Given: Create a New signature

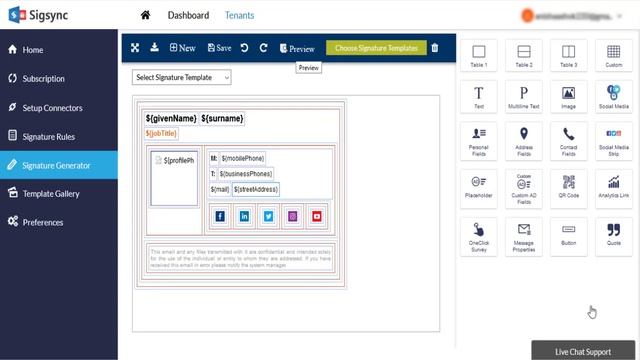Looking at the screenshot, I should point(182,48).
